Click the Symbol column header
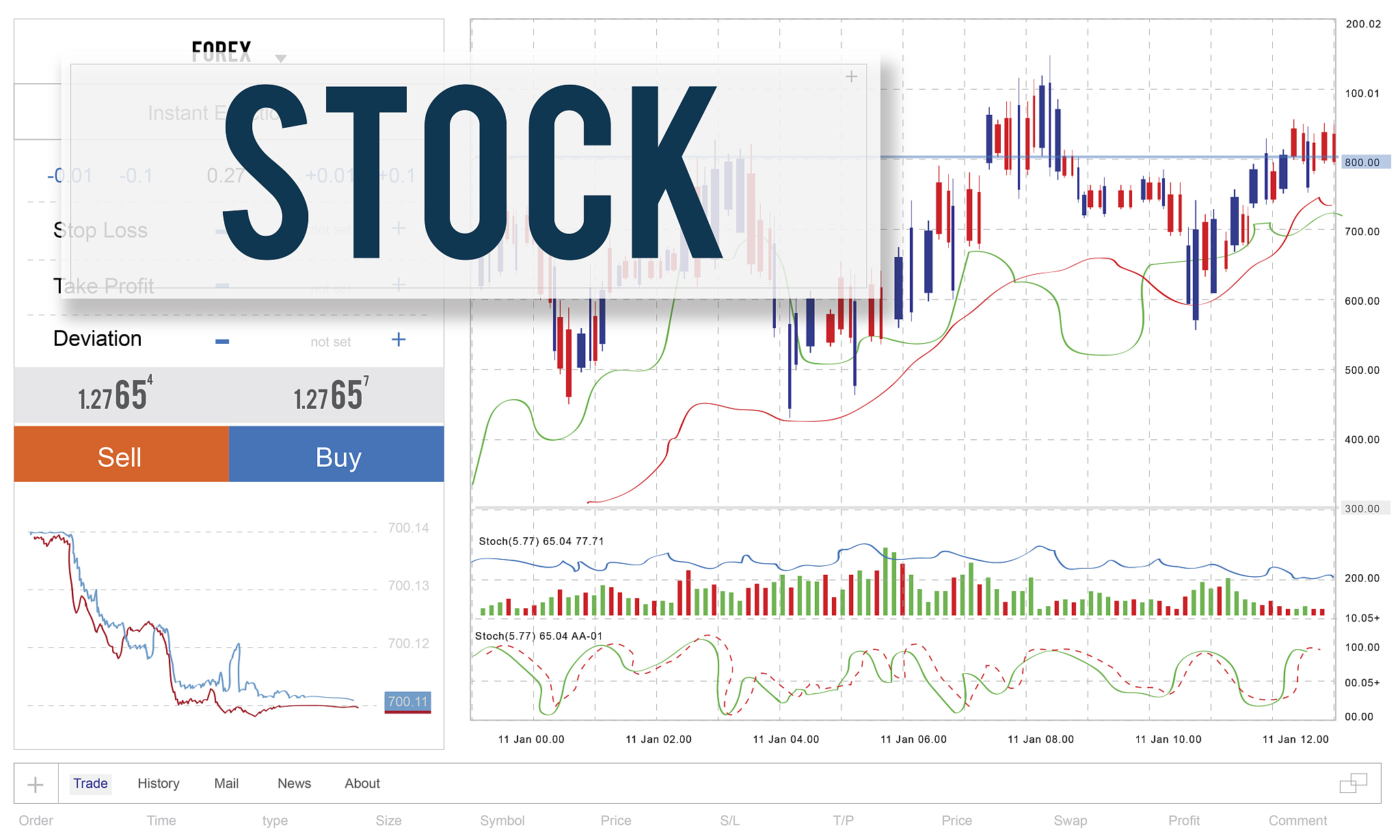Image resolution: width=1400 pixels, height=840 pixels. coord(502,820)
